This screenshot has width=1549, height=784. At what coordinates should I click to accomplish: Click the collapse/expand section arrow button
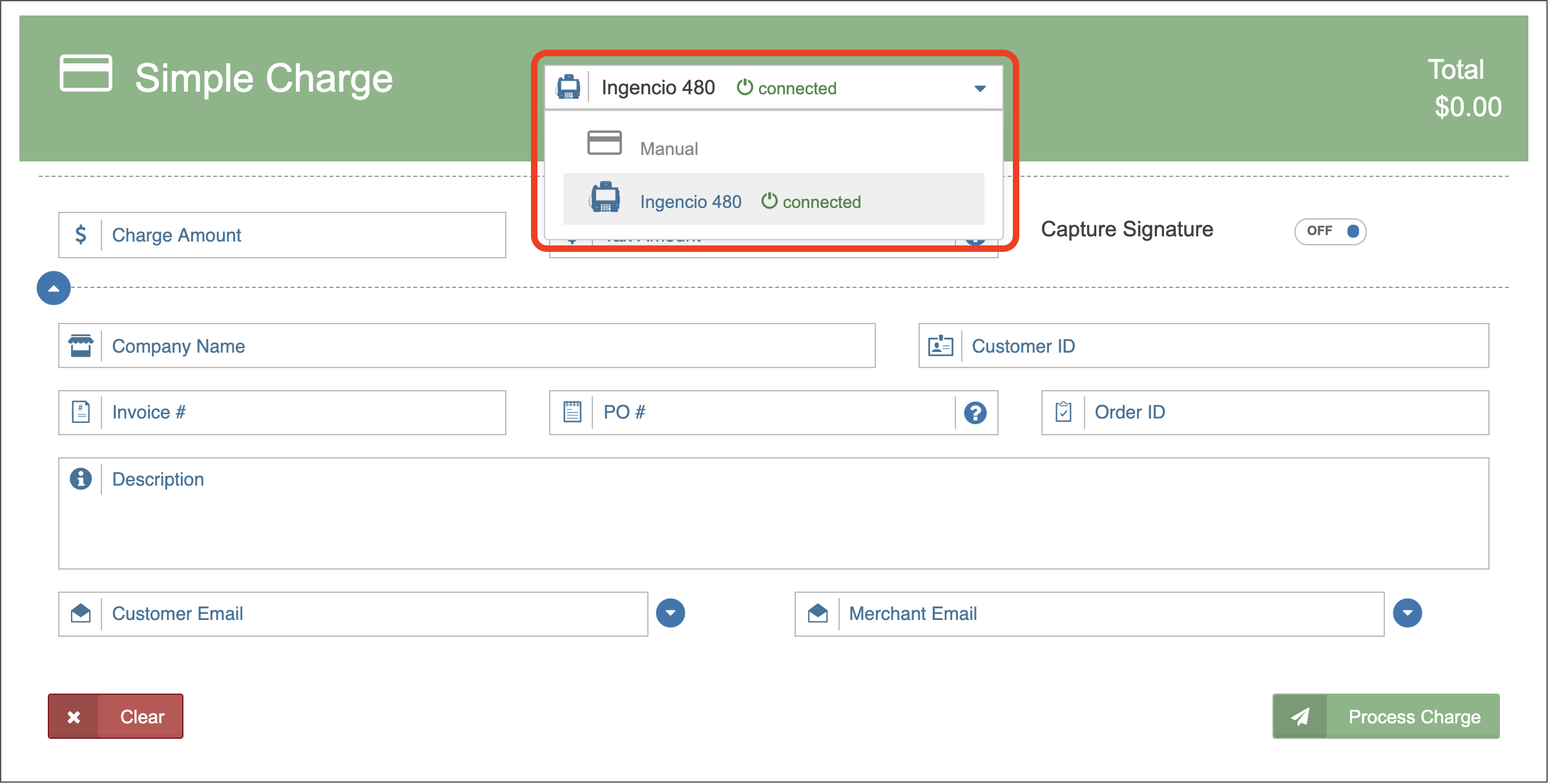pos(54,289)
